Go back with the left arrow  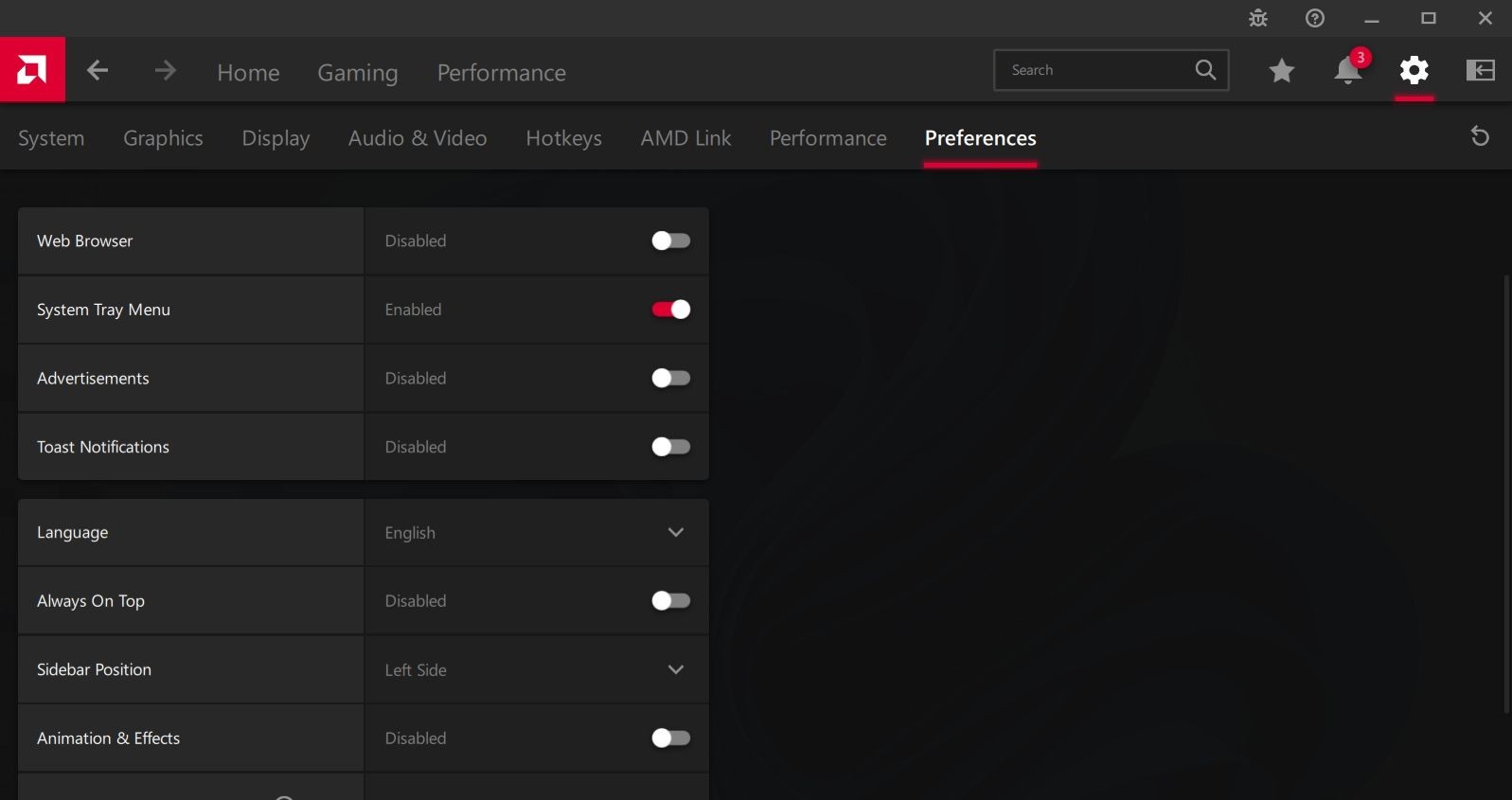tap(98, 70)
